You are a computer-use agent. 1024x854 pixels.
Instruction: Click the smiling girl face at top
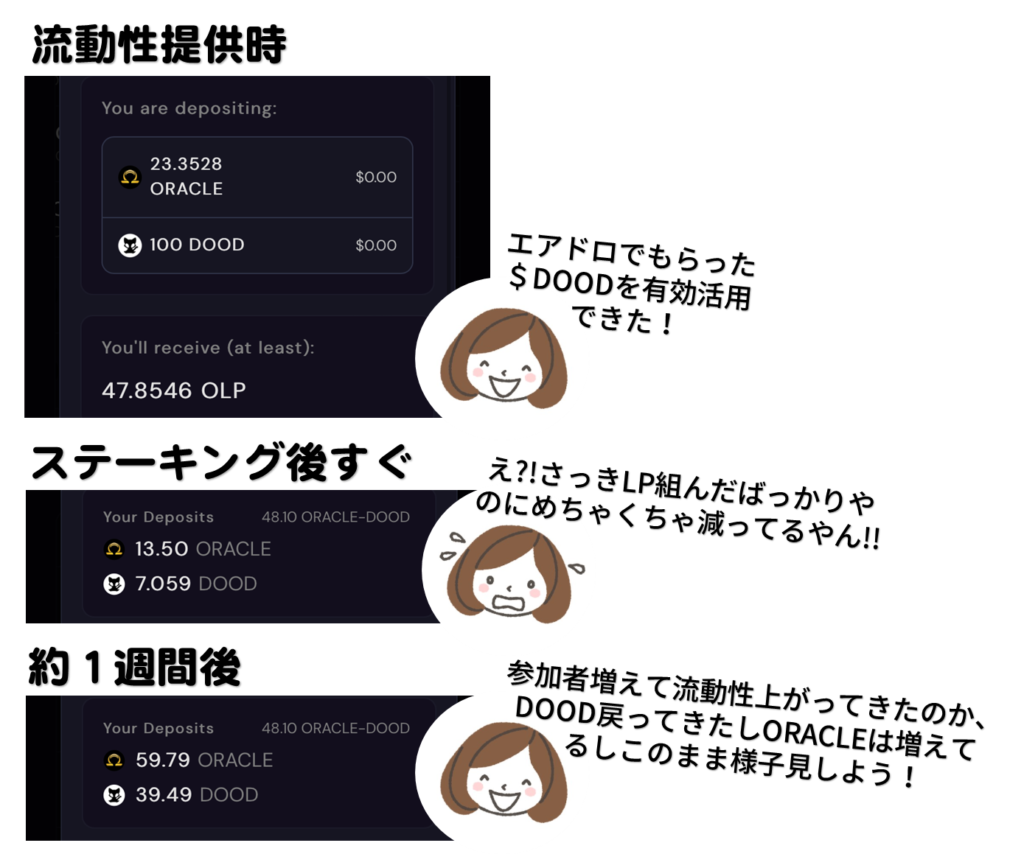(x=504, y=358)
